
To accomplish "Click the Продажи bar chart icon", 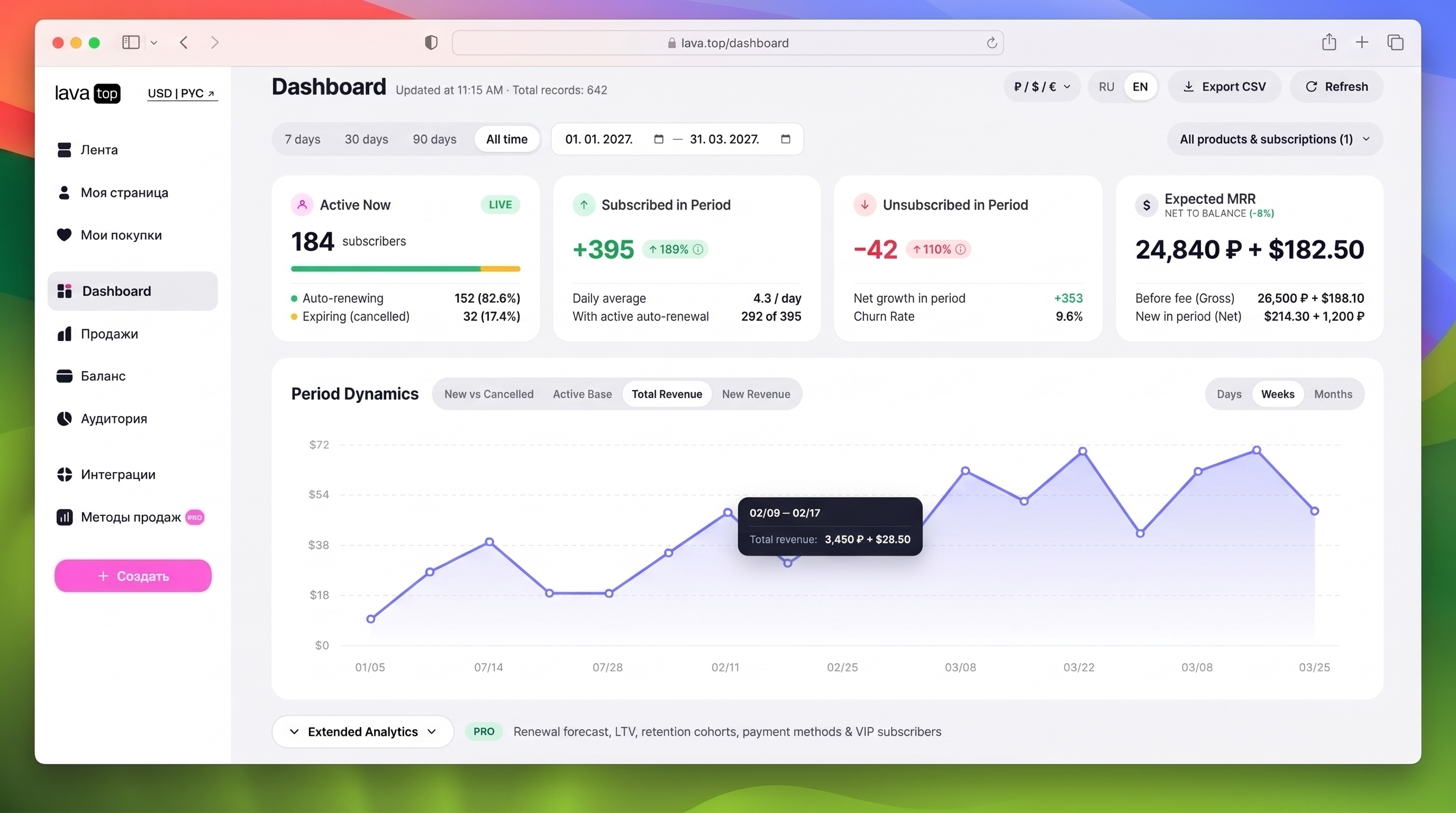I will (65, 333).
